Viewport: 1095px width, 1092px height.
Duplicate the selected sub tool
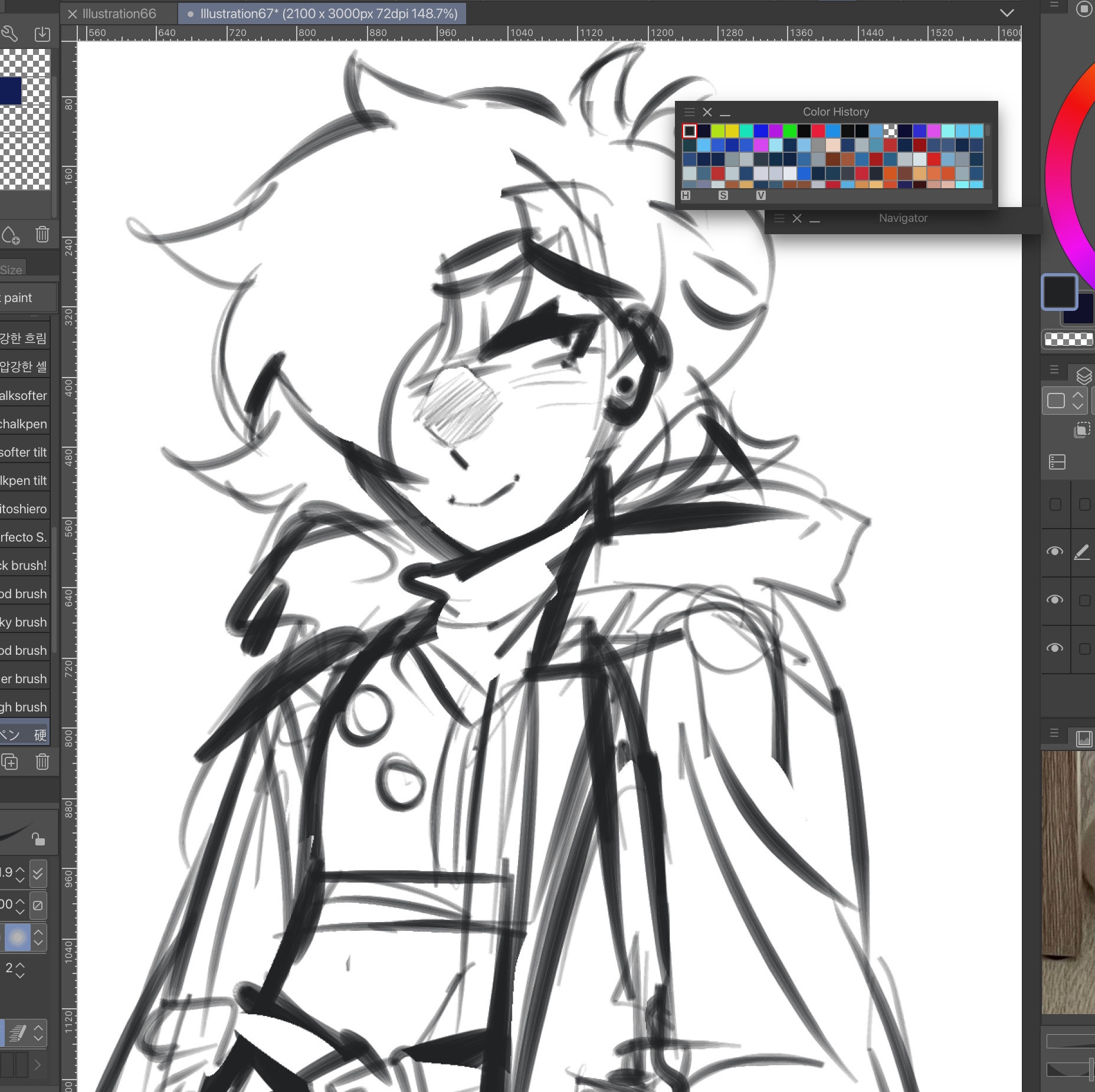[x=10, y=762]
